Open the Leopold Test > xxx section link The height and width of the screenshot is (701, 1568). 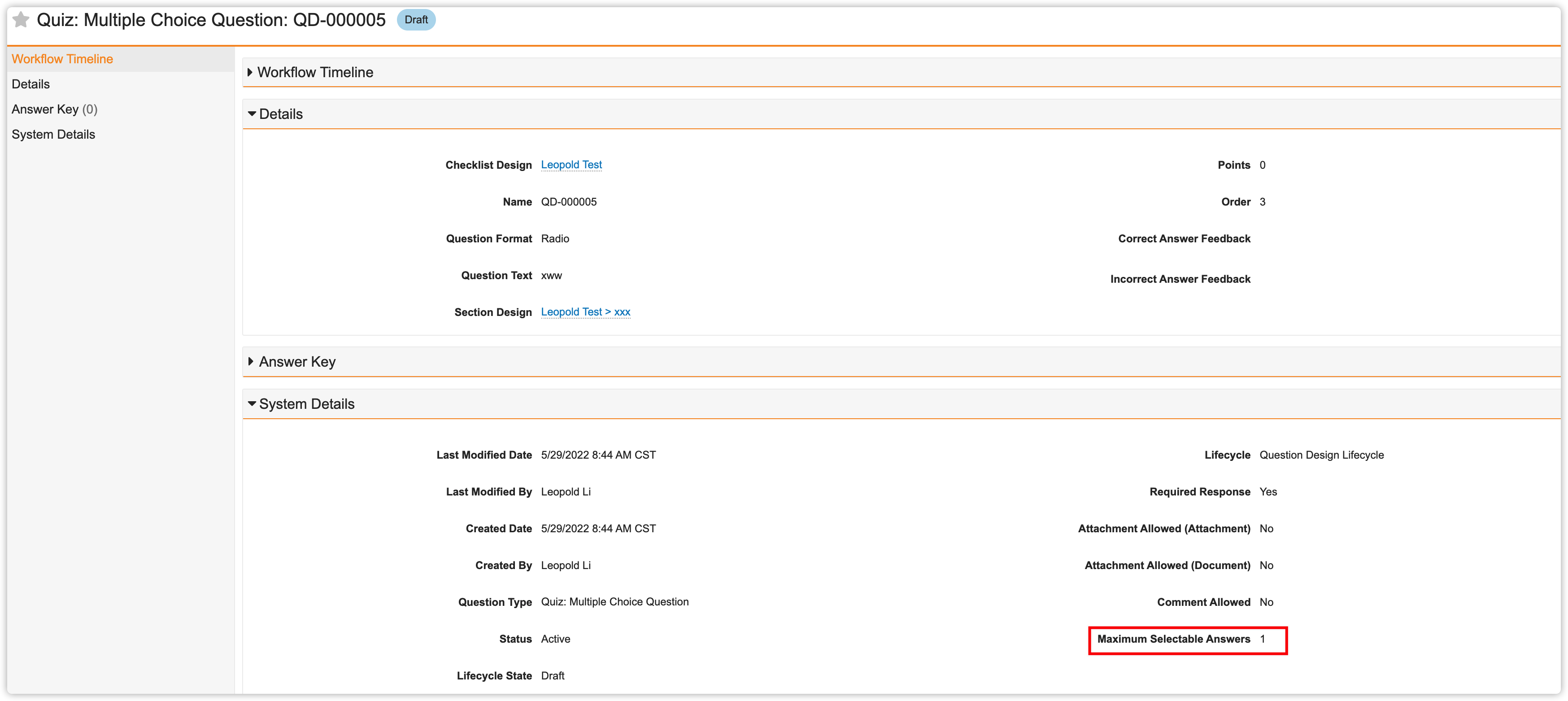(x=585, y=312)
